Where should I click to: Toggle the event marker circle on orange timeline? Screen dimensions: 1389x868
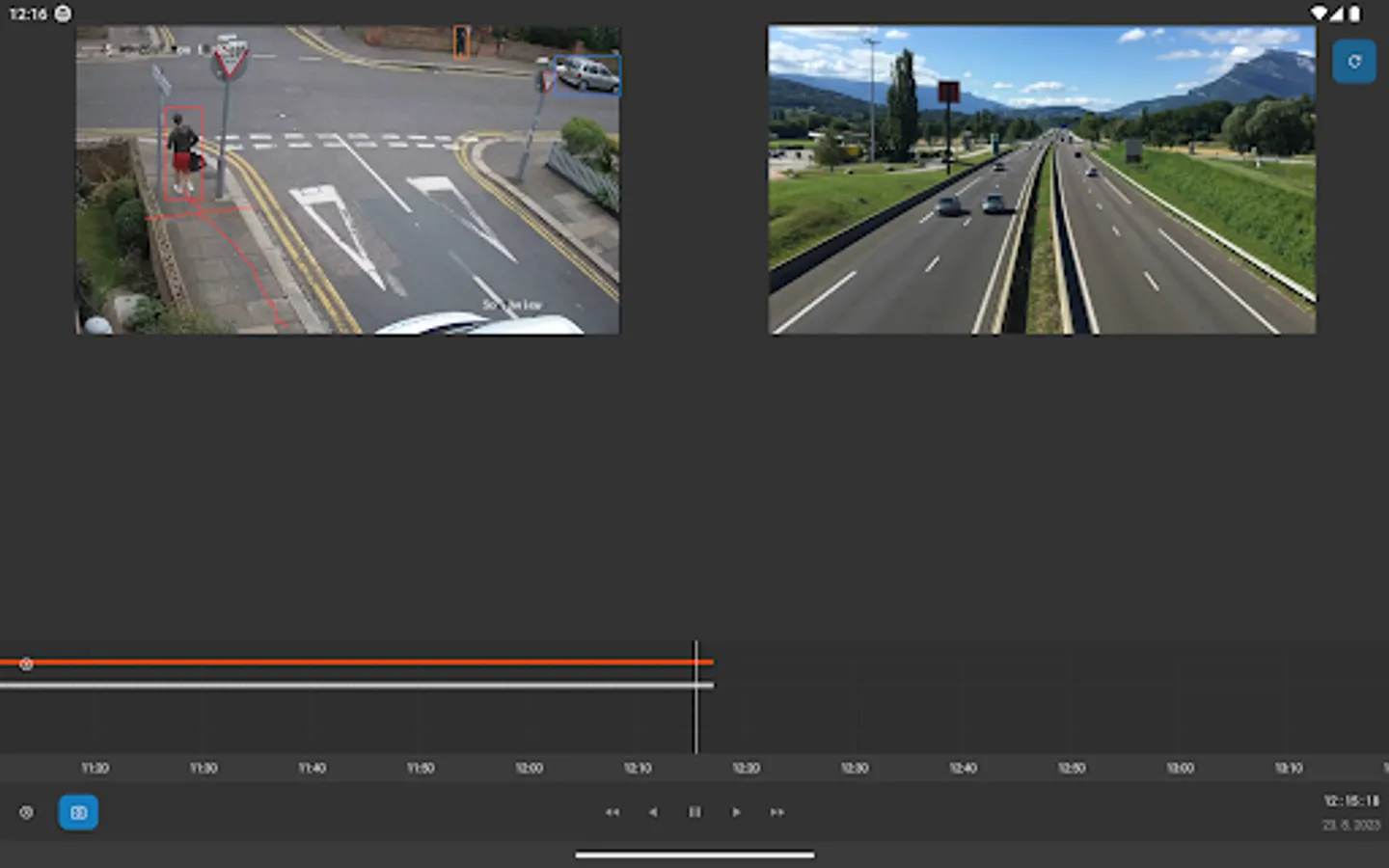[27, 663]
